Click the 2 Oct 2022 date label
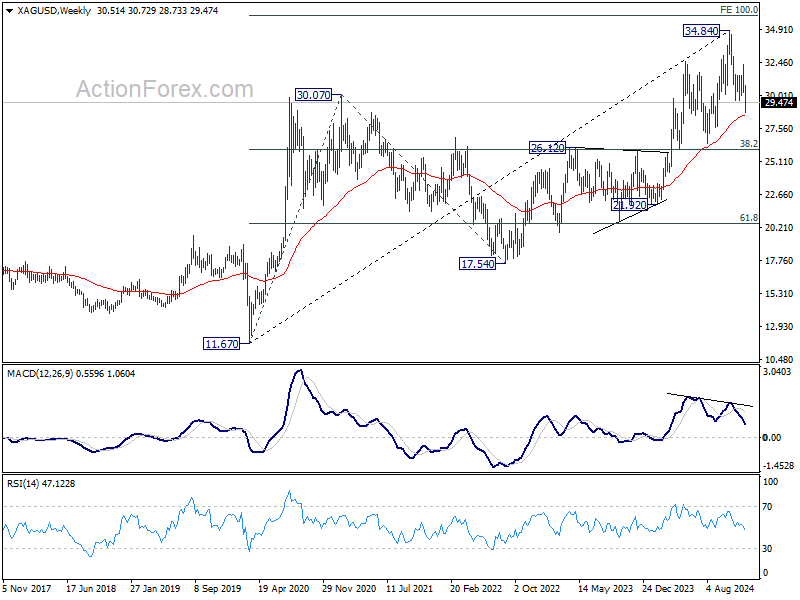The image size is (800, 600). [537, 589]
